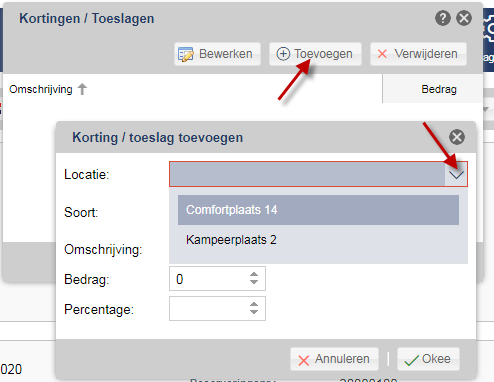Viewport: 494px width, 382px height.
Task: Decrease Bedrag value with down arrow
Action: pyautogui.click(x=254, y=282)
